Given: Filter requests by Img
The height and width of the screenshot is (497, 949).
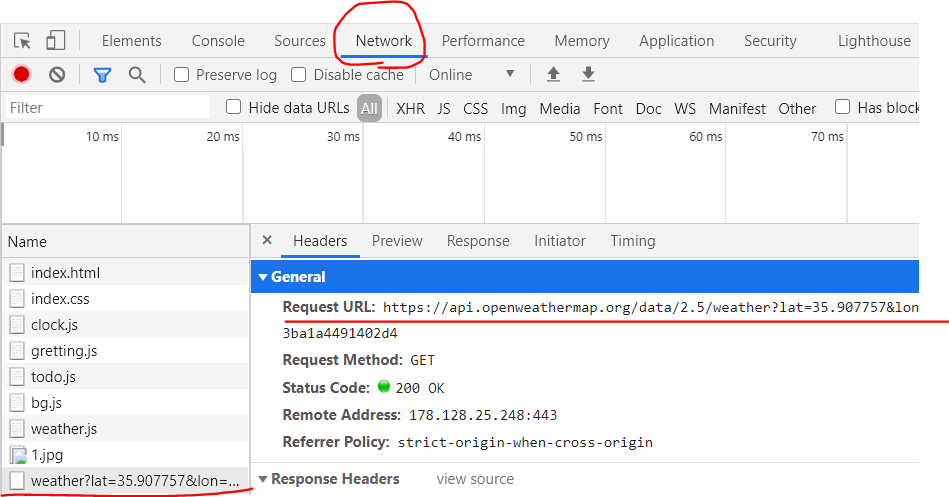Looking at the screenshot, I should click(x=513, y=109).
